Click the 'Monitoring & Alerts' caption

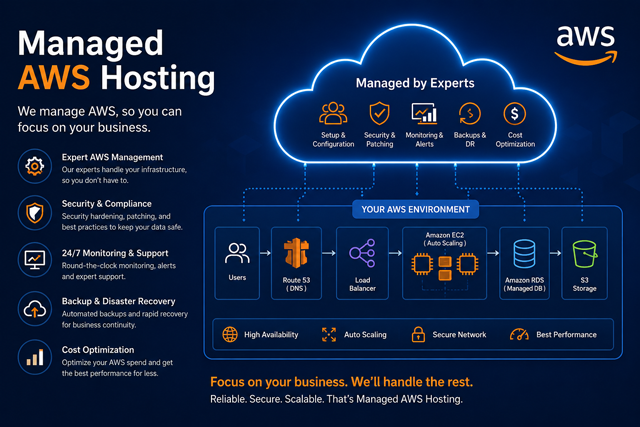coord(424,140)
